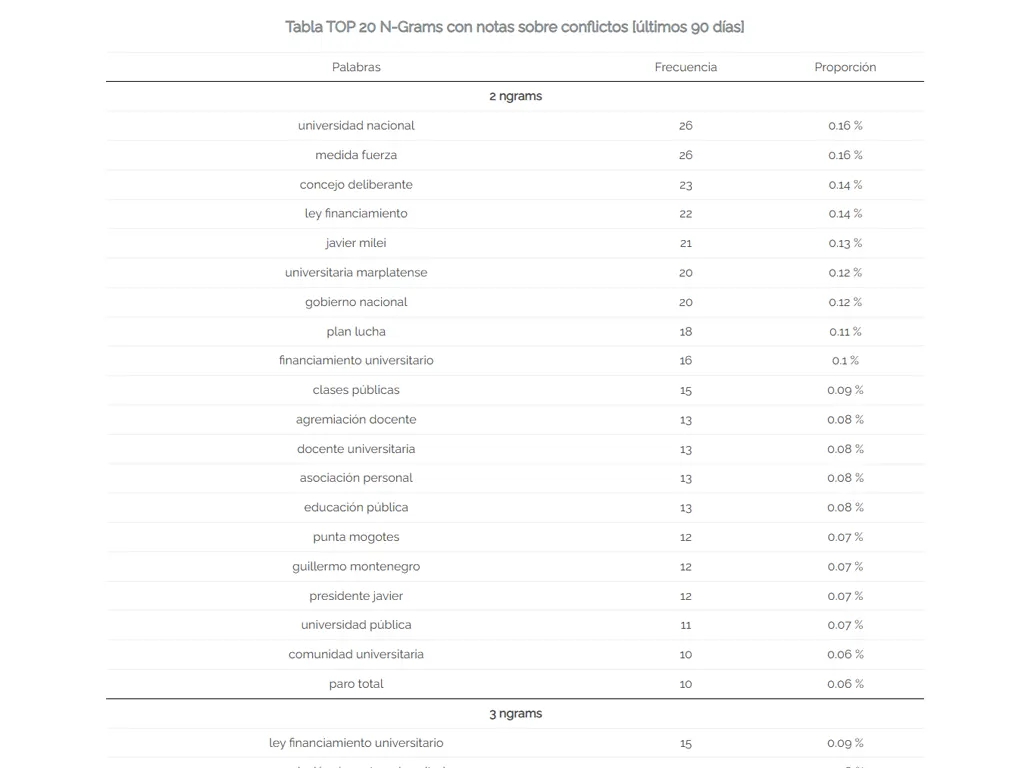Click the 'paro total' cell
Image resolution: width=1024 pixels, height=768 pixels.
coord(356,684)
